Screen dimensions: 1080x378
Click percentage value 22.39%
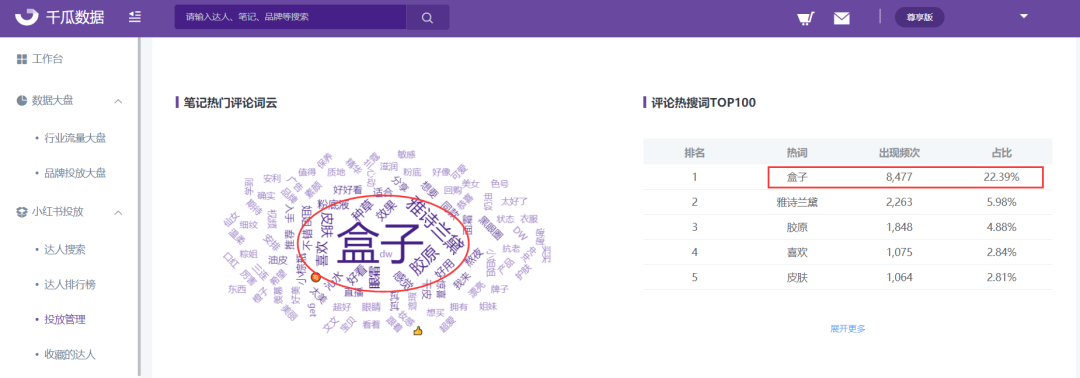tap(1001, 177)
